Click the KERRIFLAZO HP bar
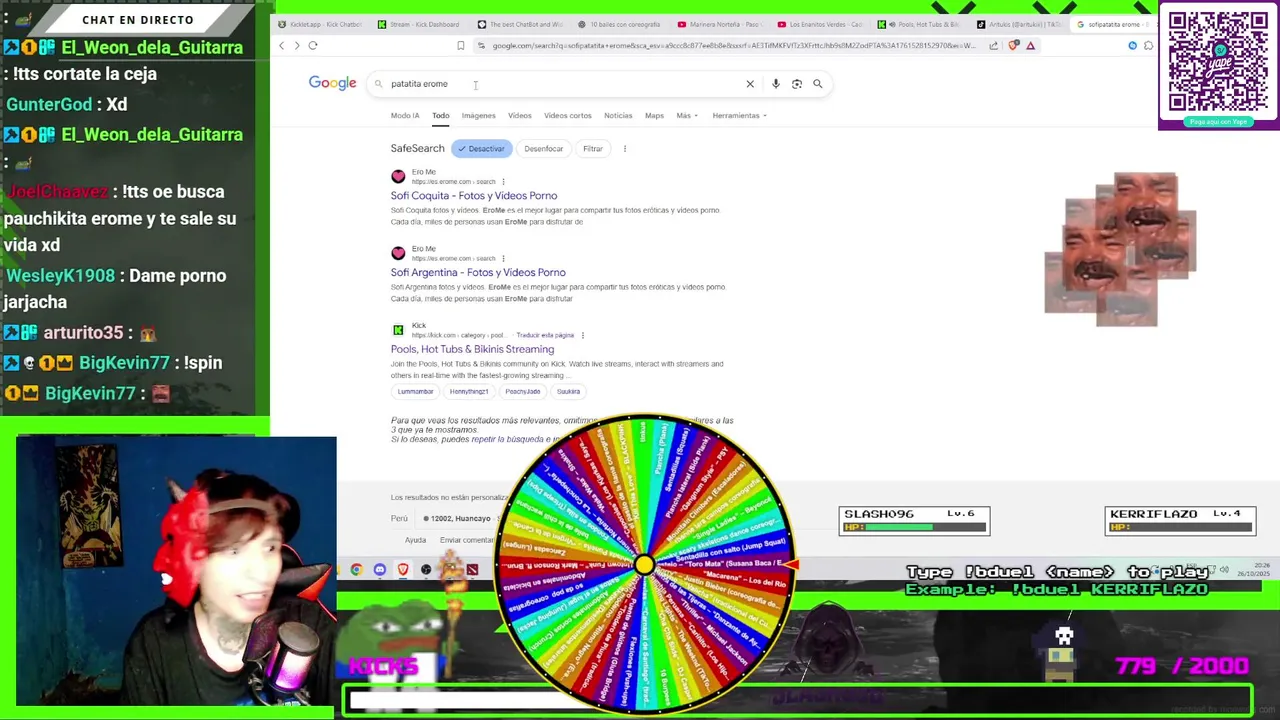The width and height of the screenshot is (1280, 720). coord(1180,527)
